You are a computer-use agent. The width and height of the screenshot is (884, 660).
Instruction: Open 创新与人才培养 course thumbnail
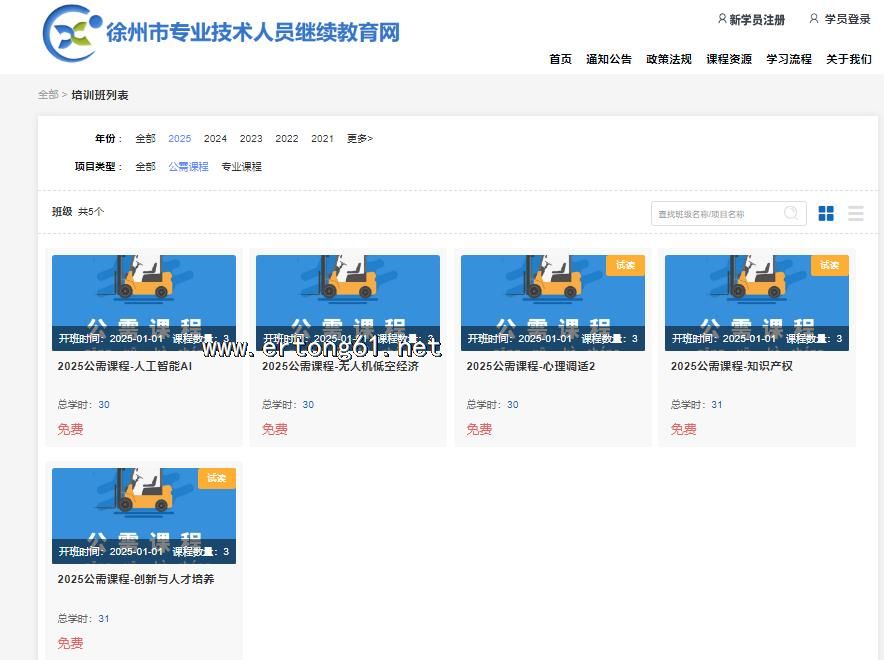pyautogui.click(x=143, y=515)
